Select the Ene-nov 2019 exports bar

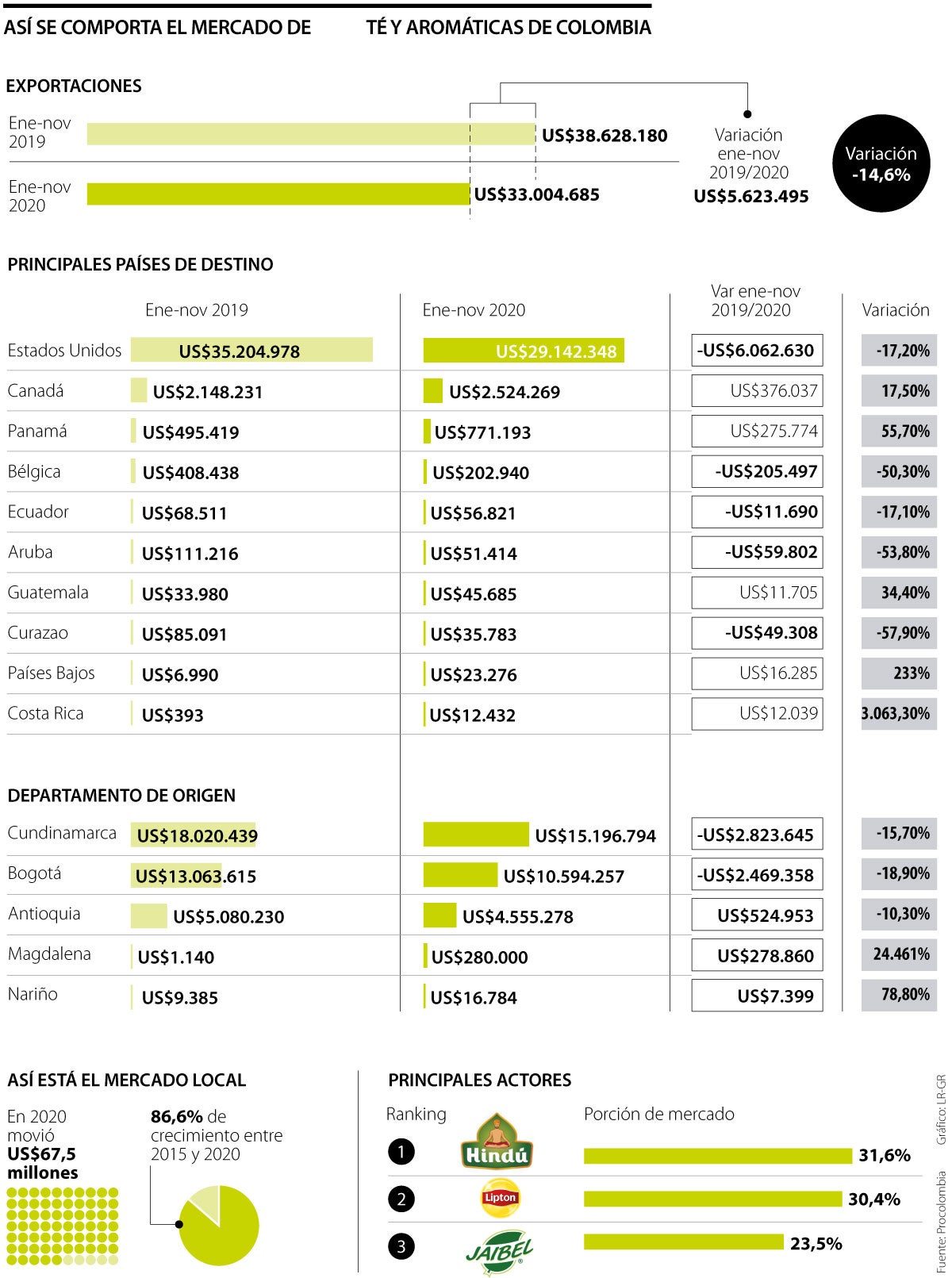311,134
